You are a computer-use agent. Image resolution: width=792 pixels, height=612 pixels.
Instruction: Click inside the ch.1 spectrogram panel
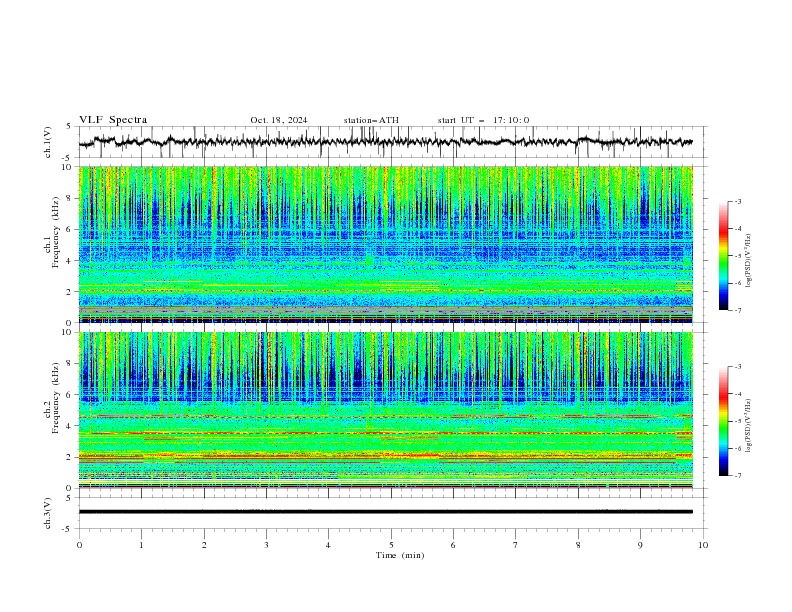tap(386, 244)
